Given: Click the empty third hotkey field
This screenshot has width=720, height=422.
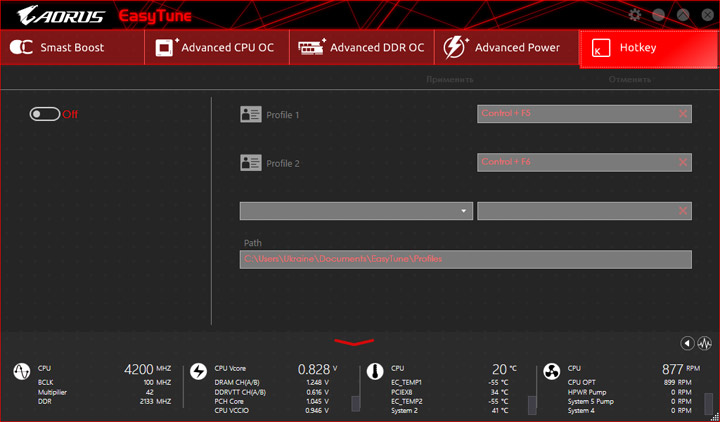Looking at the screenshot, I should click(584, 211).
